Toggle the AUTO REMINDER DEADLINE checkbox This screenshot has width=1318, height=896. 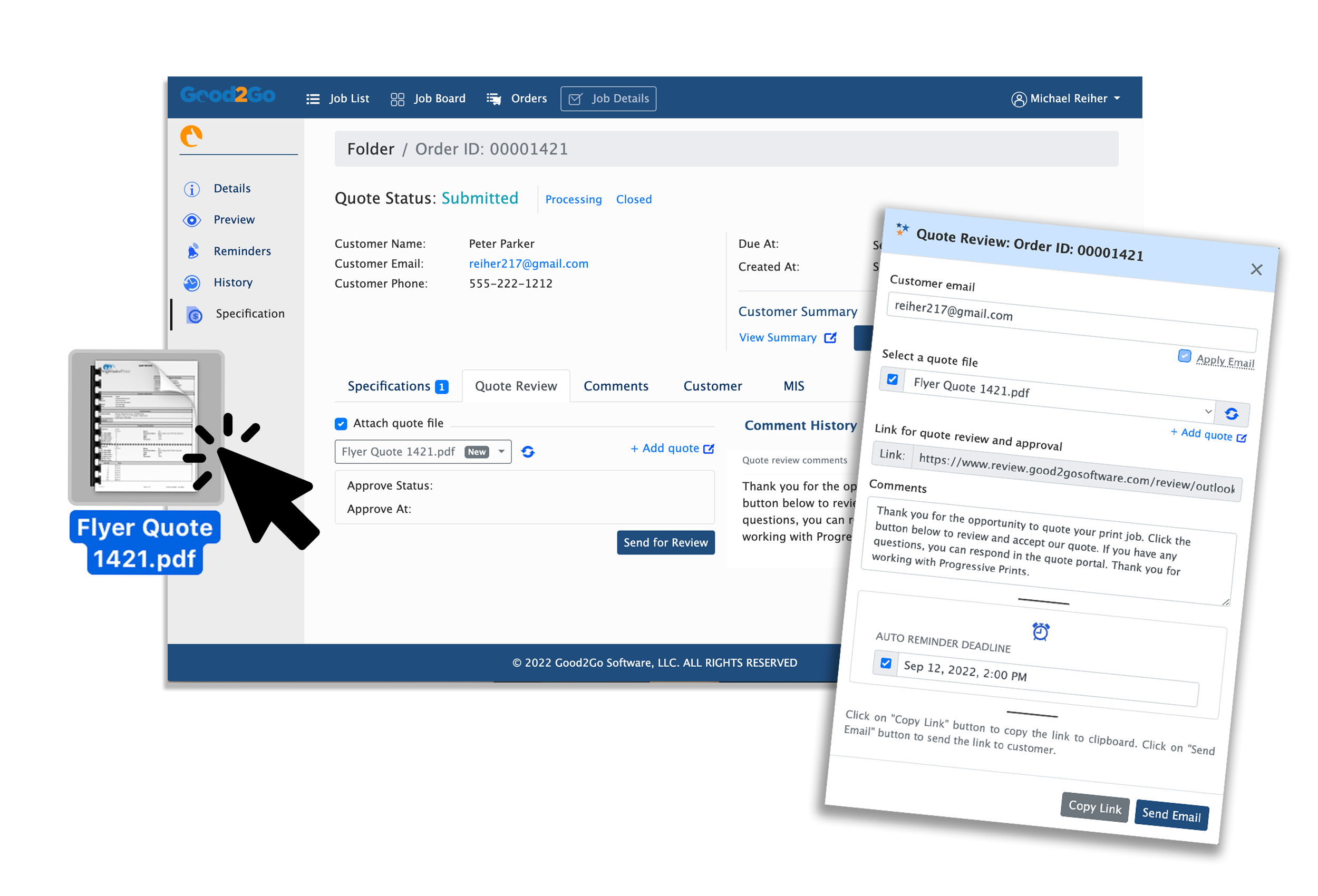click(x=883, y=663)
